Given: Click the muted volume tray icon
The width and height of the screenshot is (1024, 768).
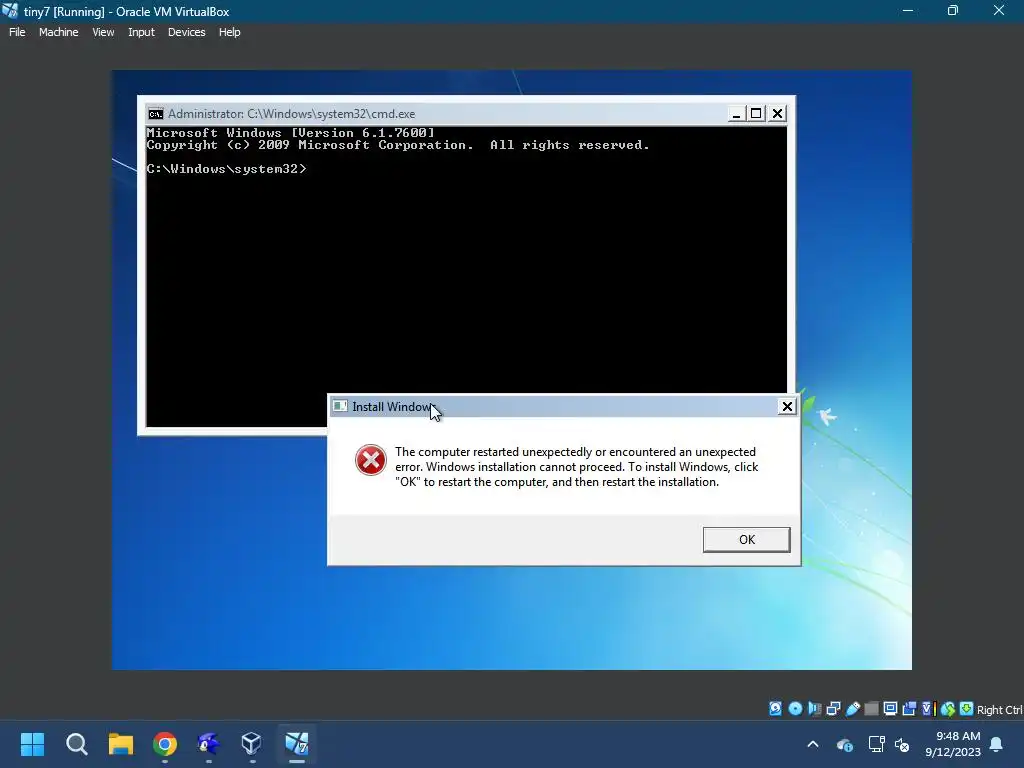Looking at the screenshot, I should (x=902, y=744).
